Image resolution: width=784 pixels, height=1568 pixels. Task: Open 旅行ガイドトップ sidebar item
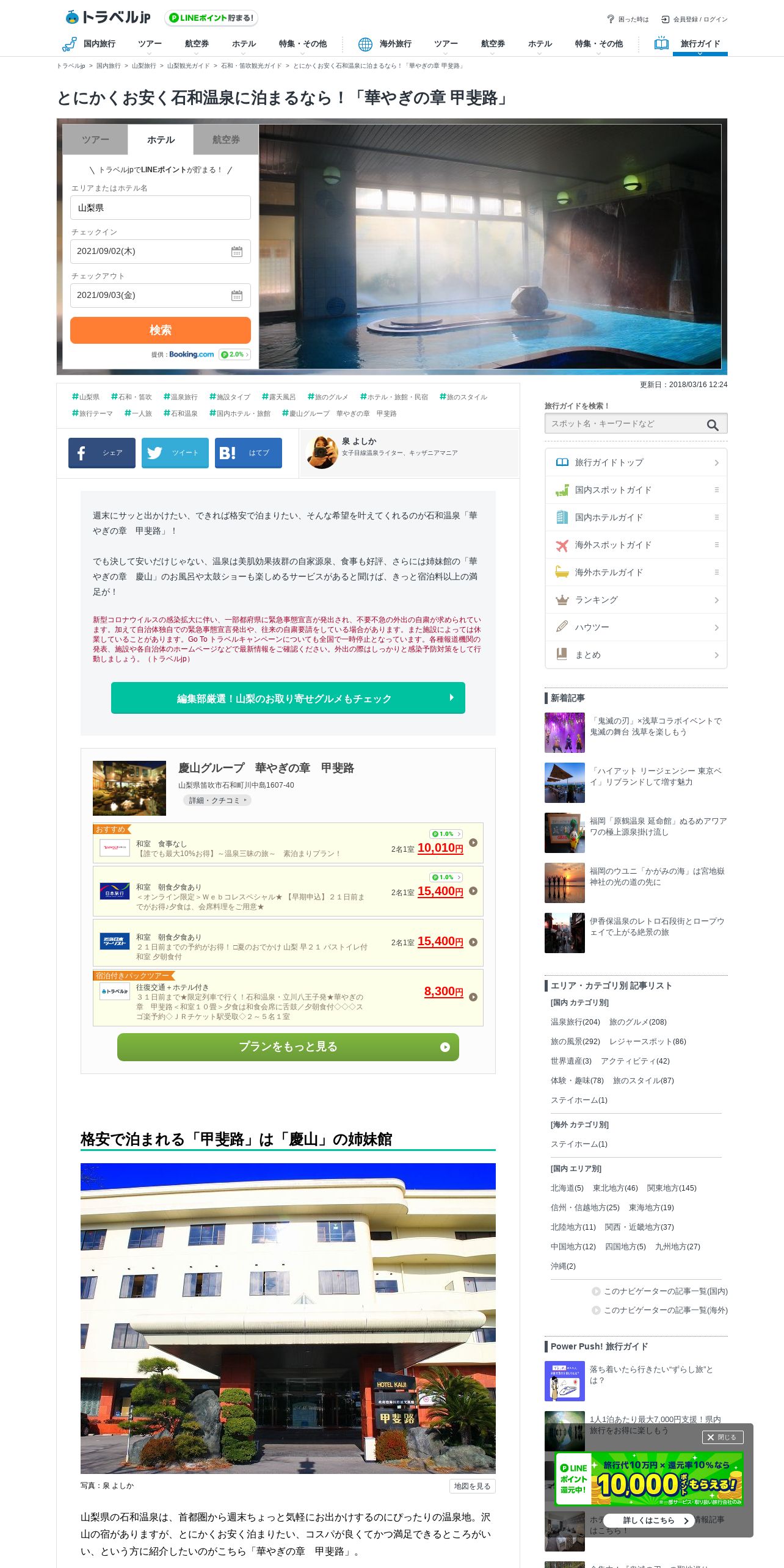(636, 462)
